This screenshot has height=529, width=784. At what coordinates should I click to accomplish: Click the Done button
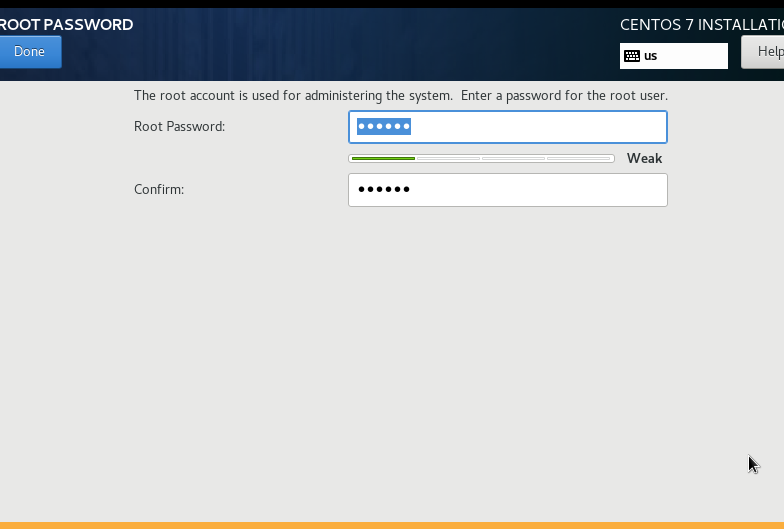tap(30, 52)
